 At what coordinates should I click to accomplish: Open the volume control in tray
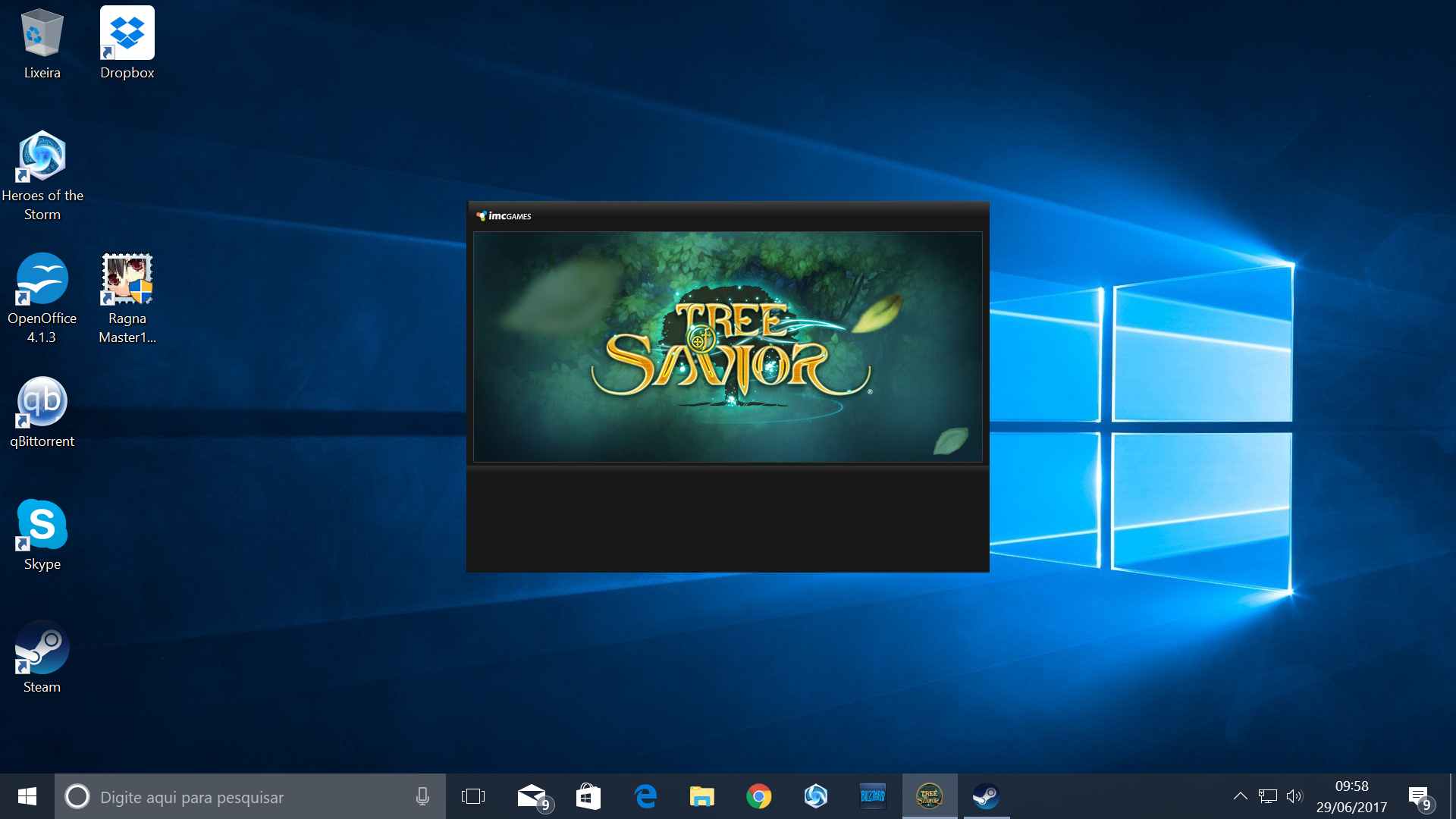coord(1294,796)
